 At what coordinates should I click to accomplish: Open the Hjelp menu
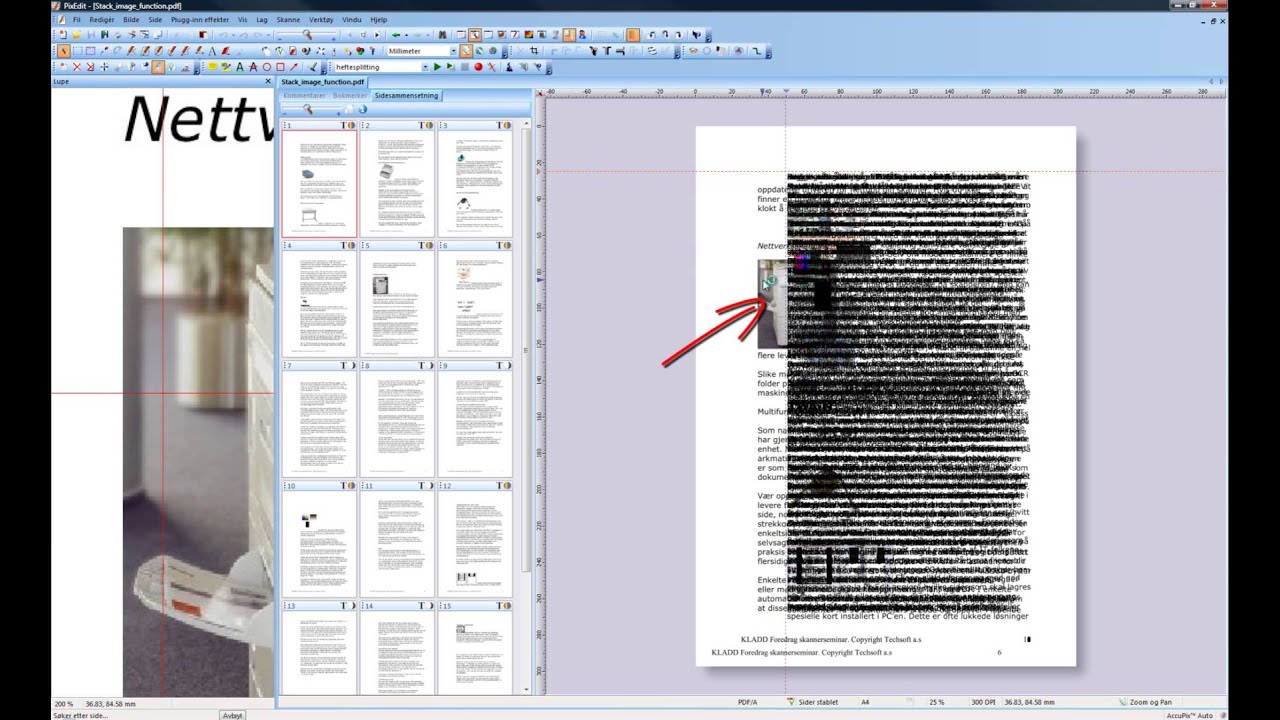point(378,19)
